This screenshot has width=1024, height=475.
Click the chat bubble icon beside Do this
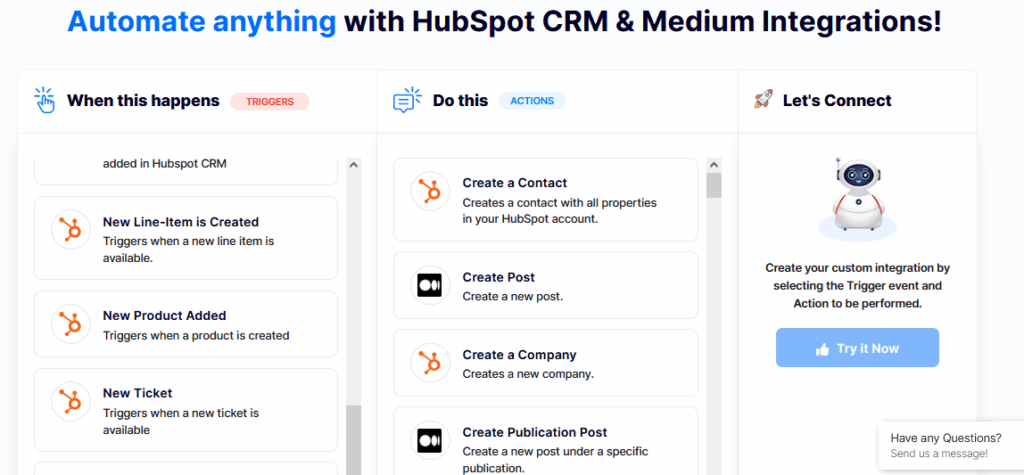[407, 101]
